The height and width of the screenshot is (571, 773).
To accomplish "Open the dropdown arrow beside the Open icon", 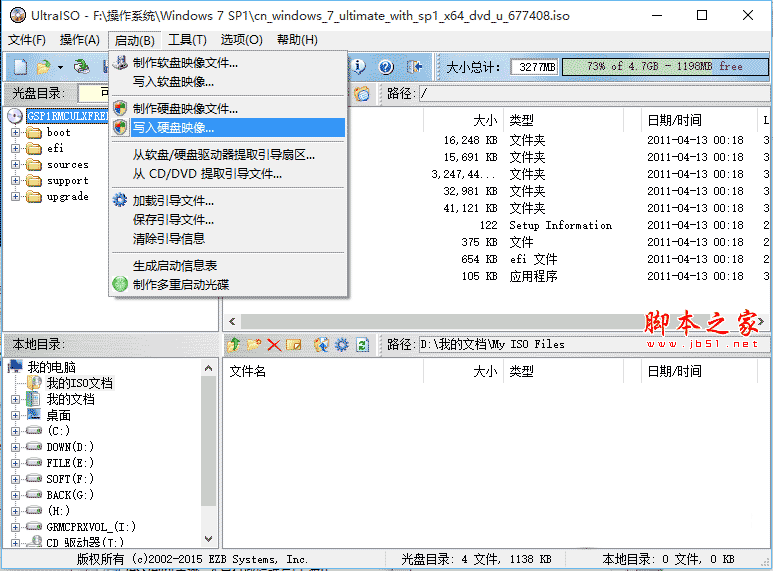I will (x=60, y=67).
